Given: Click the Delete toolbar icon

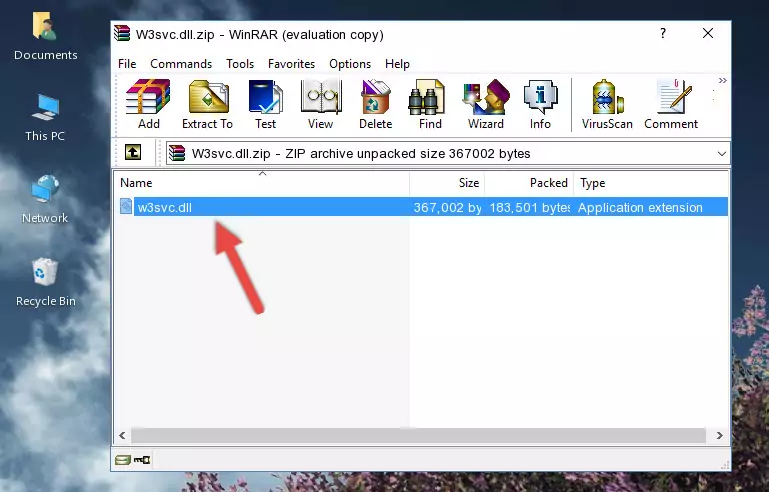Looking at the screenshot, I should 375,104.
